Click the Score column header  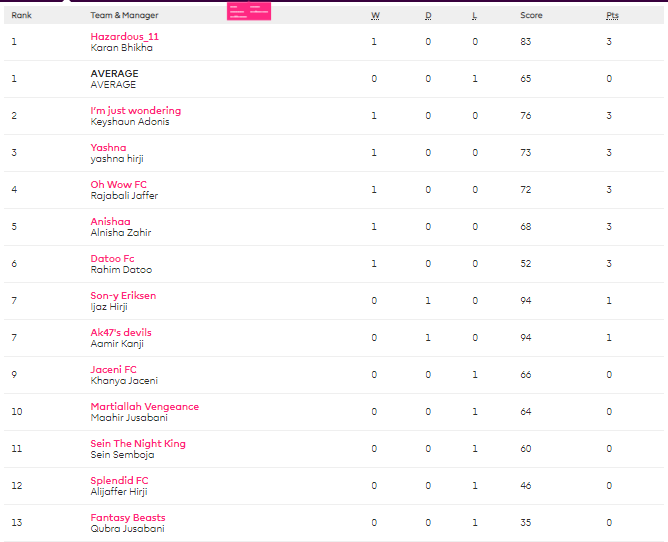pos(531,16)
